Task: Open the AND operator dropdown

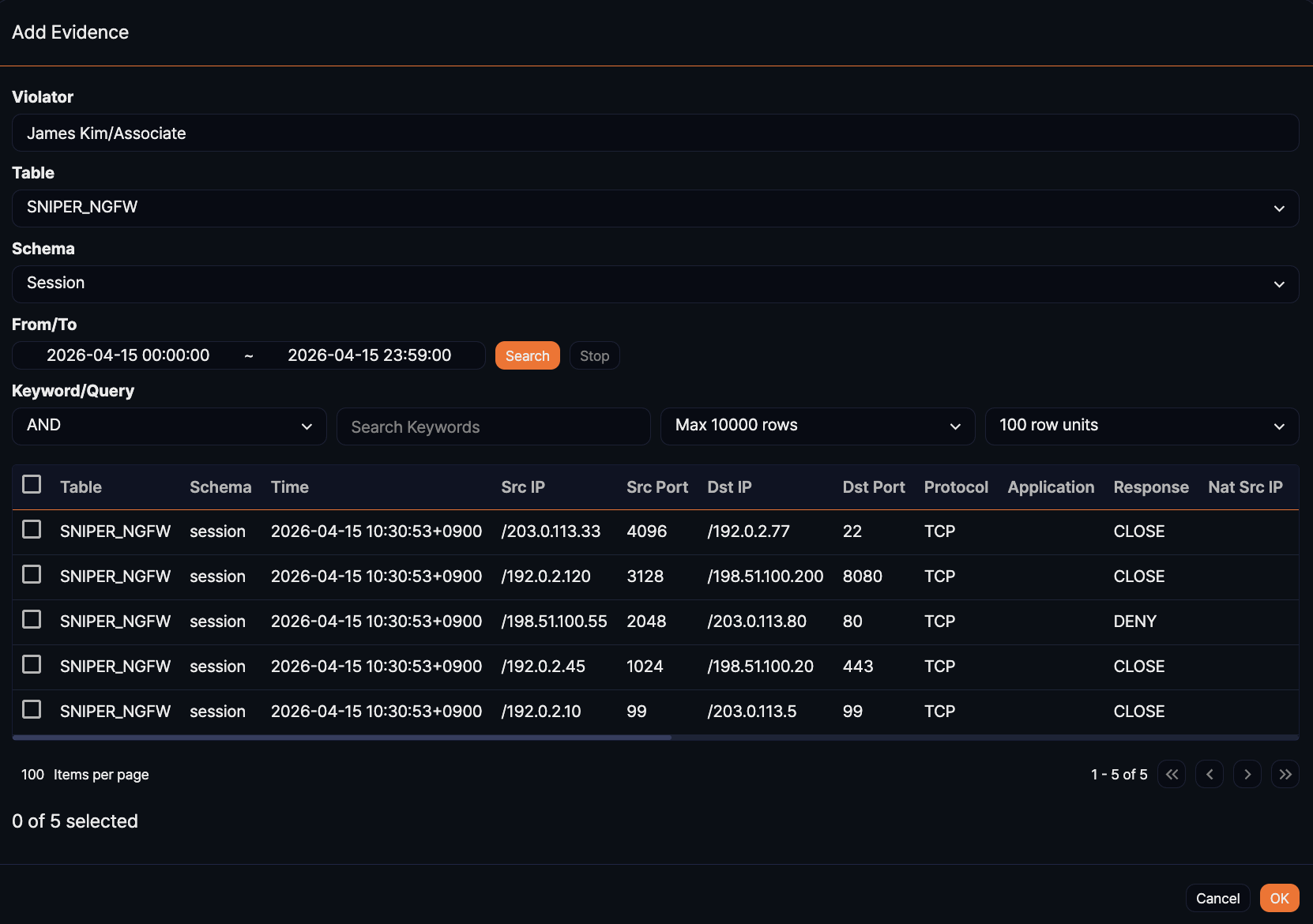Action: pos(169,426)
